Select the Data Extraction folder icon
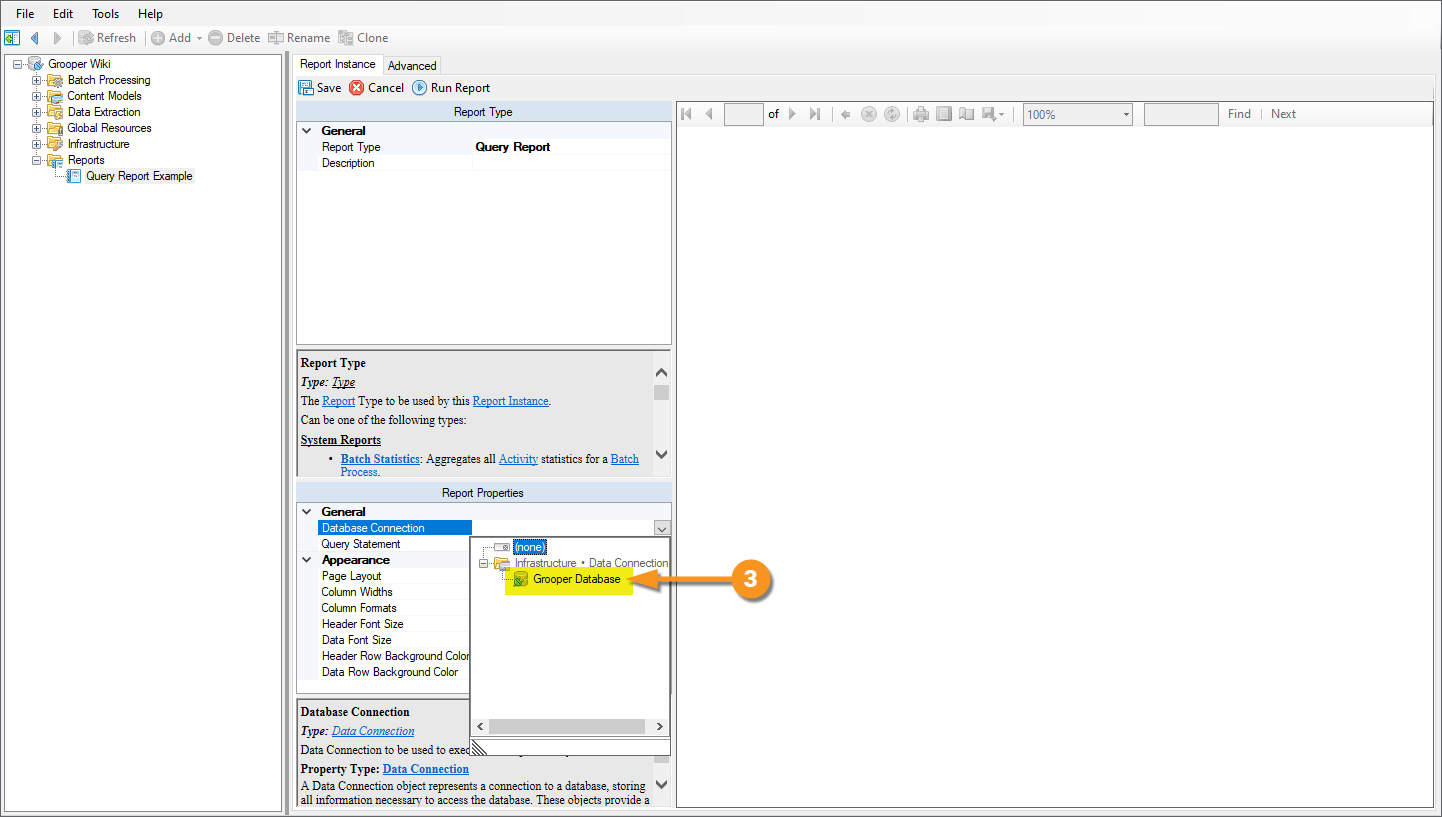 click(x=54, y=112)
